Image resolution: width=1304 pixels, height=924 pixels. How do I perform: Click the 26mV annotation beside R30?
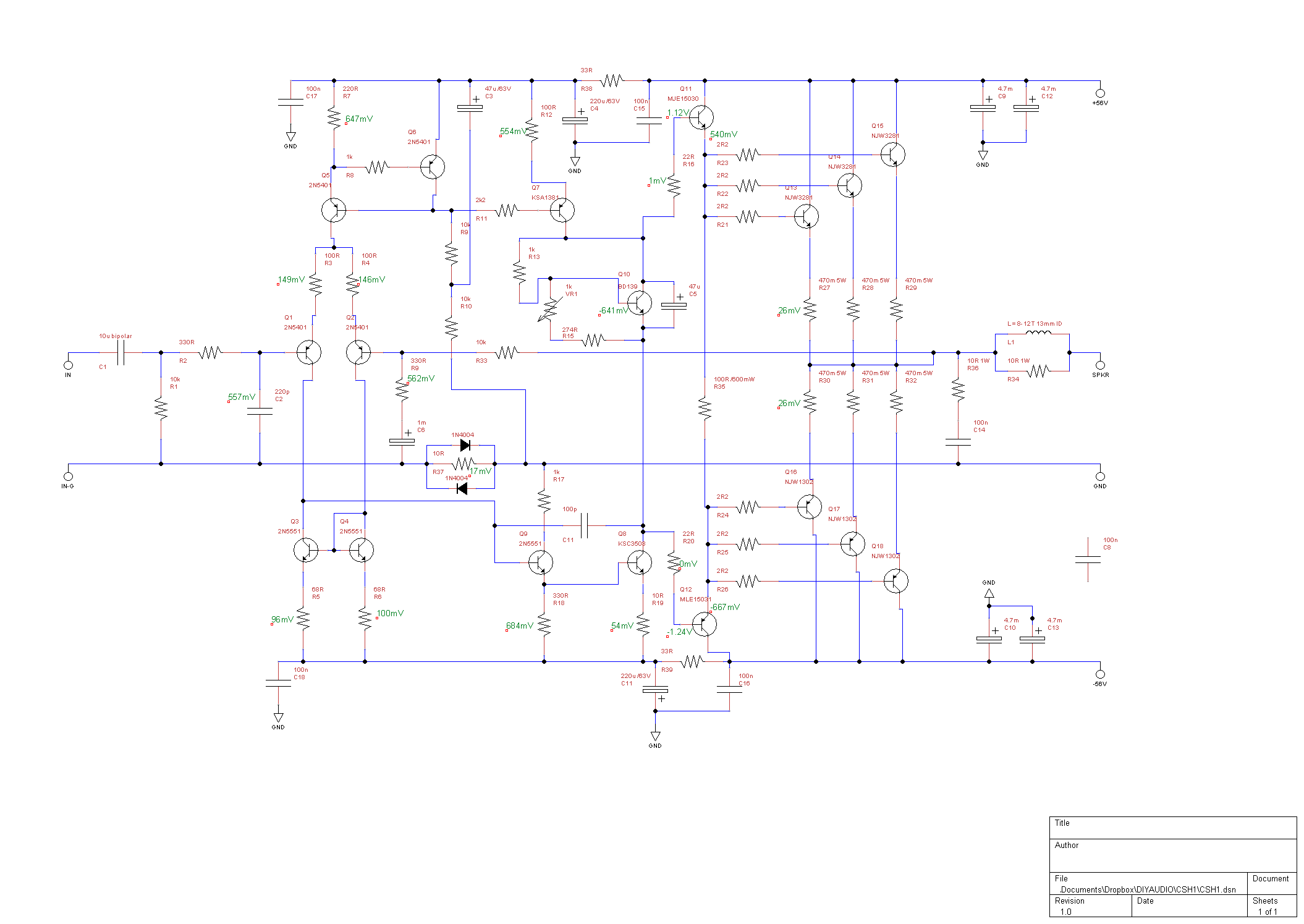(789, 403)
